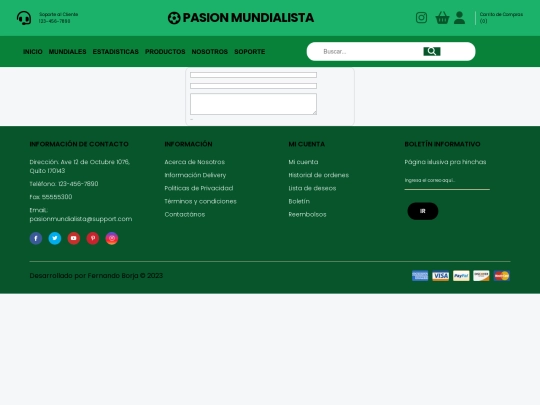The width and height of the screenshot is (540, 405).
Task: Click Desarrollado por Fernando Borja © 2023
Action: (x=96, y=276)
